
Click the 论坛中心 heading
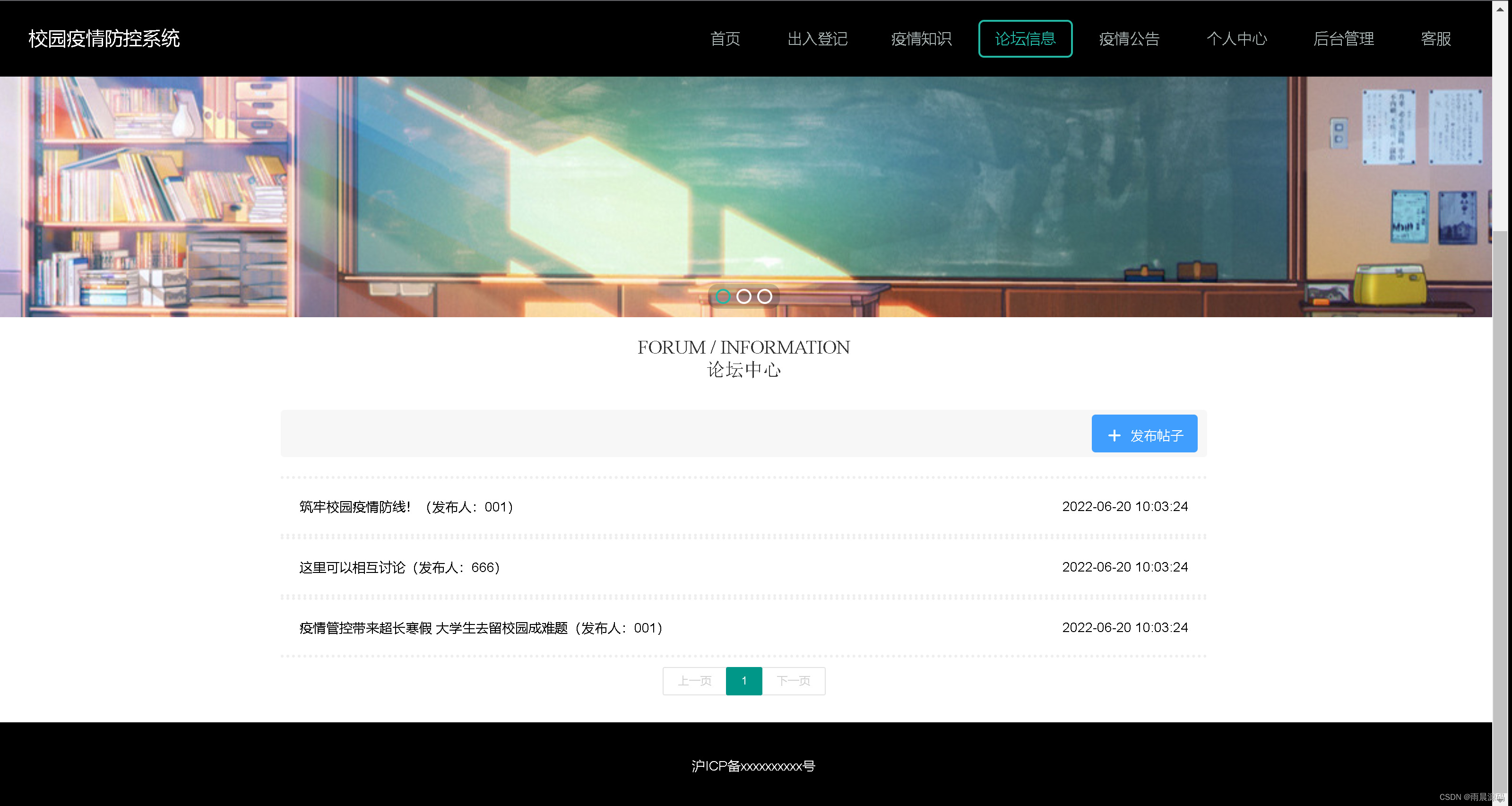[x=743, y=369]
